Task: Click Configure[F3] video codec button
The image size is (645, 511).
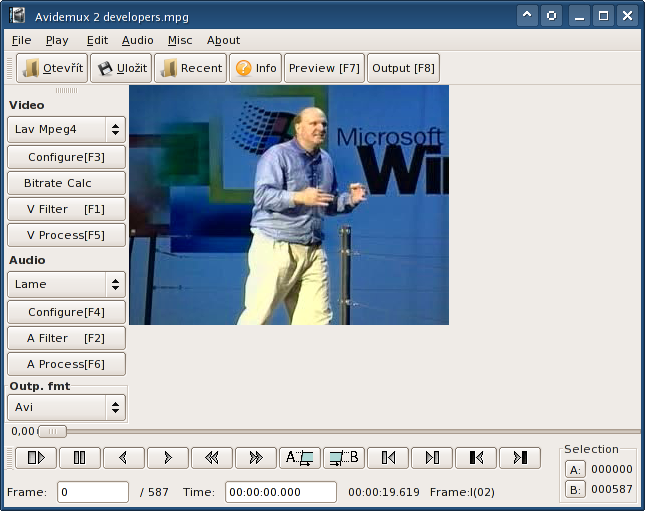Action: (x=66, y=157)
